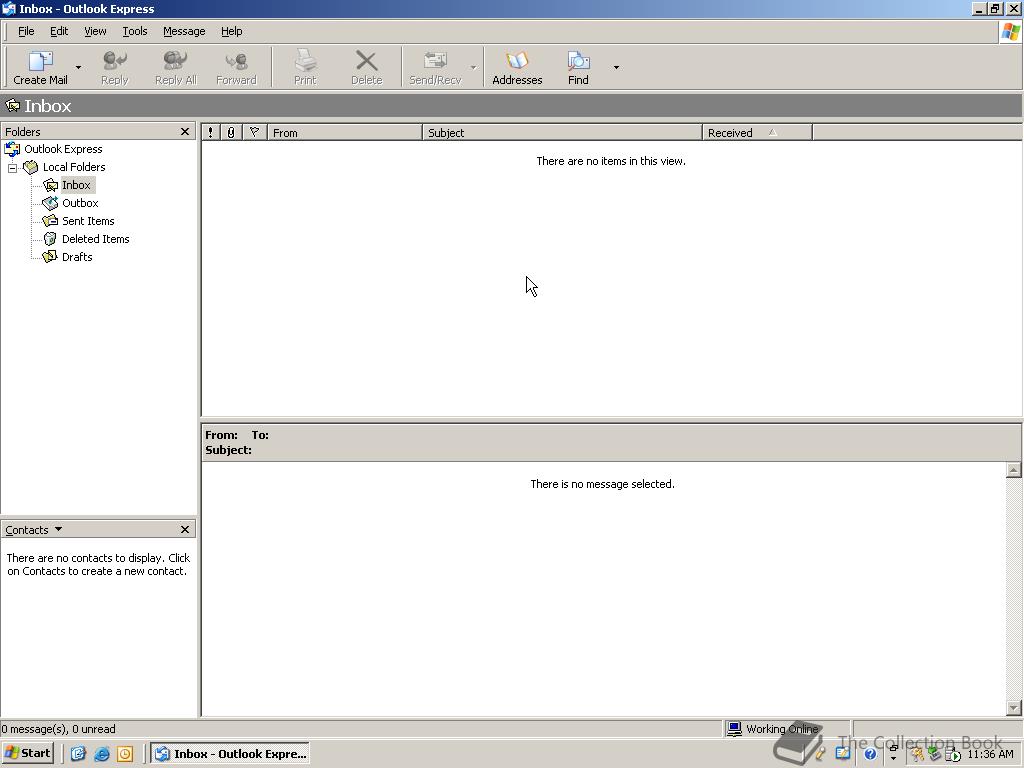Close the Contacts pane
1024x768 pixels.
[x=185, y=530]
